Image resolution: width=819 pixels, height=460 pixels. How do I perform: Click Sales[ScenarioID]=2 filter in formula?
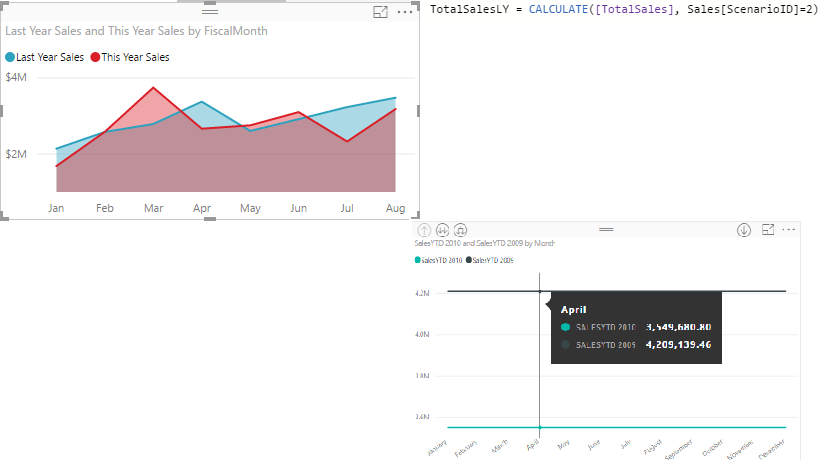750,9
